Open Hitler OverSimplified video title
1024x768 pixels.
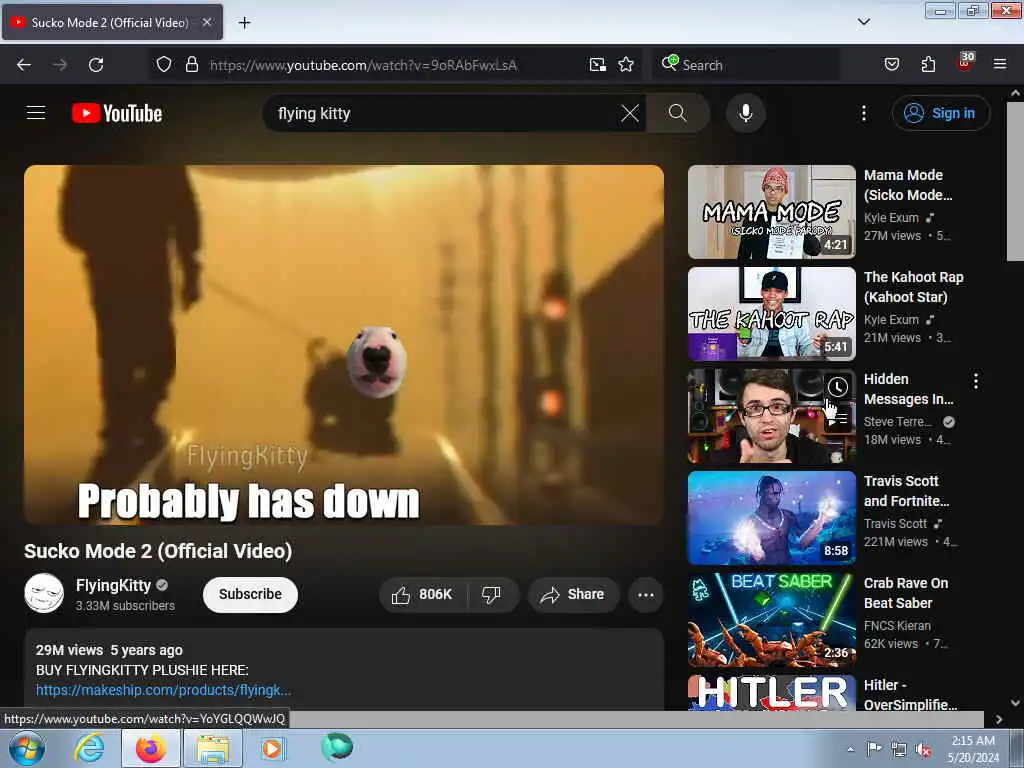[x=910, y=694]
